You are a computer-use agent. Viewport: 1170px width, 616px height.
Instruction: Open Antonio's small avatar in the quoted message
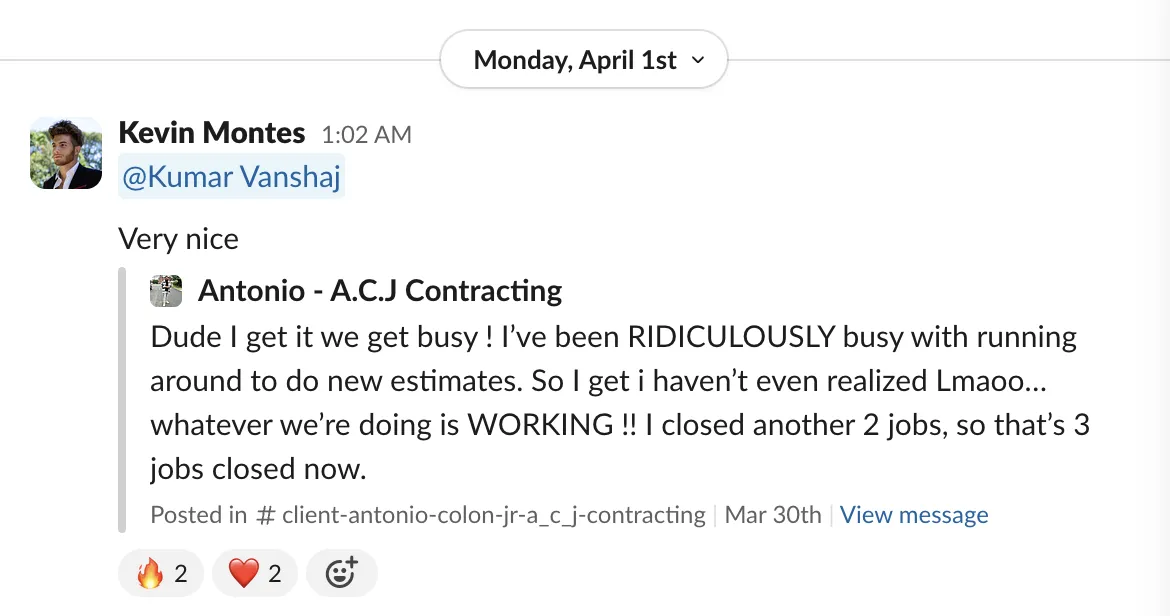click(x=166, y=291)
